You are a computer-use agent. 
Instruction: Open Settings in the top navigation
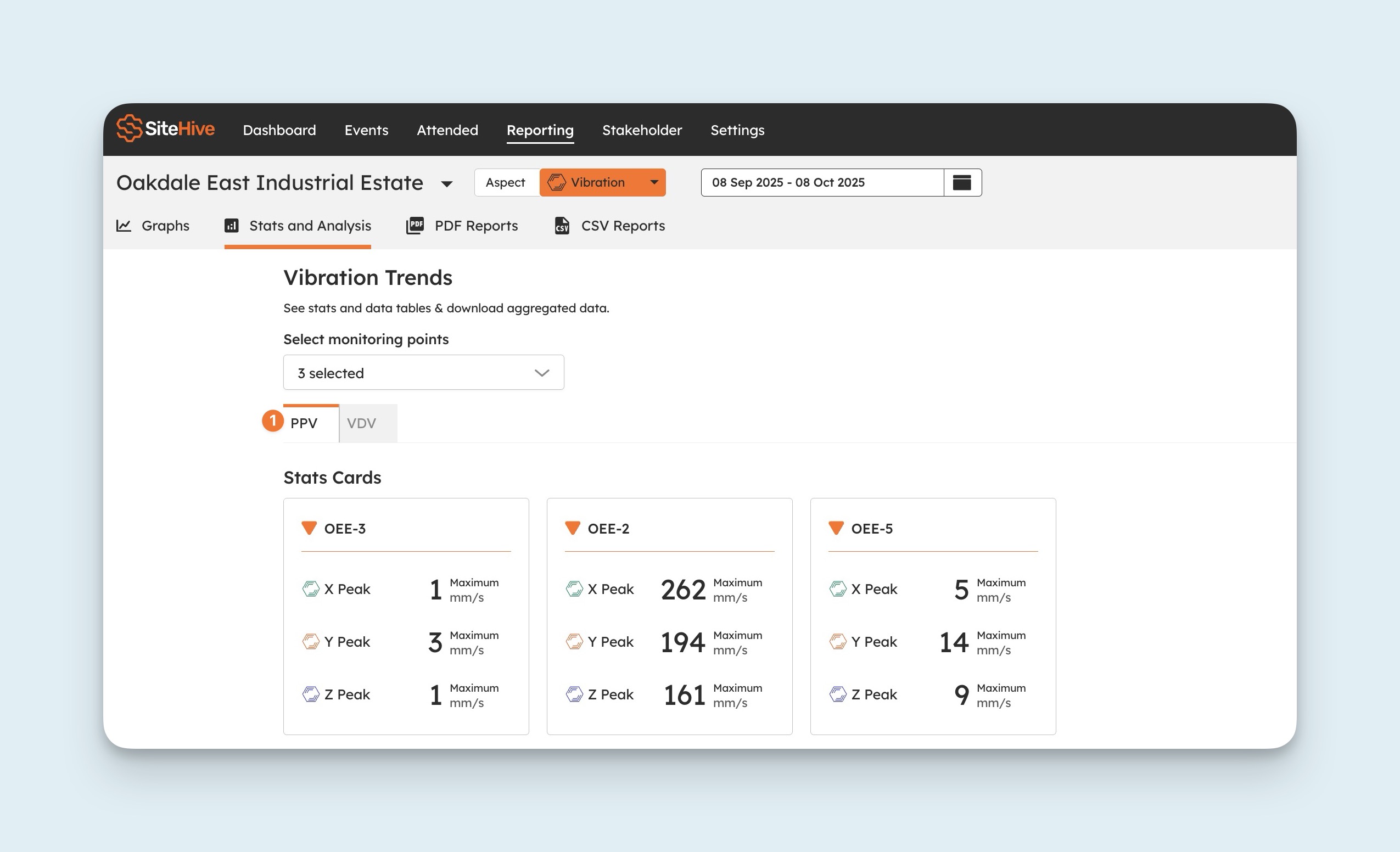[x=737, y=130]
